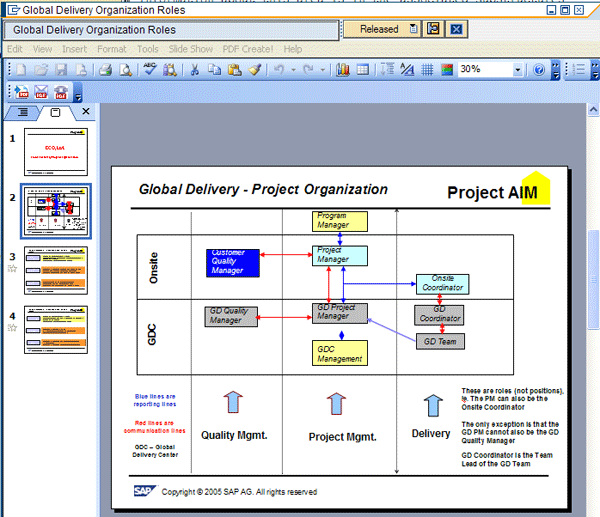Toggle the Color/Grayscale icon
Screen dimensions: 600x517
[447, 70]
